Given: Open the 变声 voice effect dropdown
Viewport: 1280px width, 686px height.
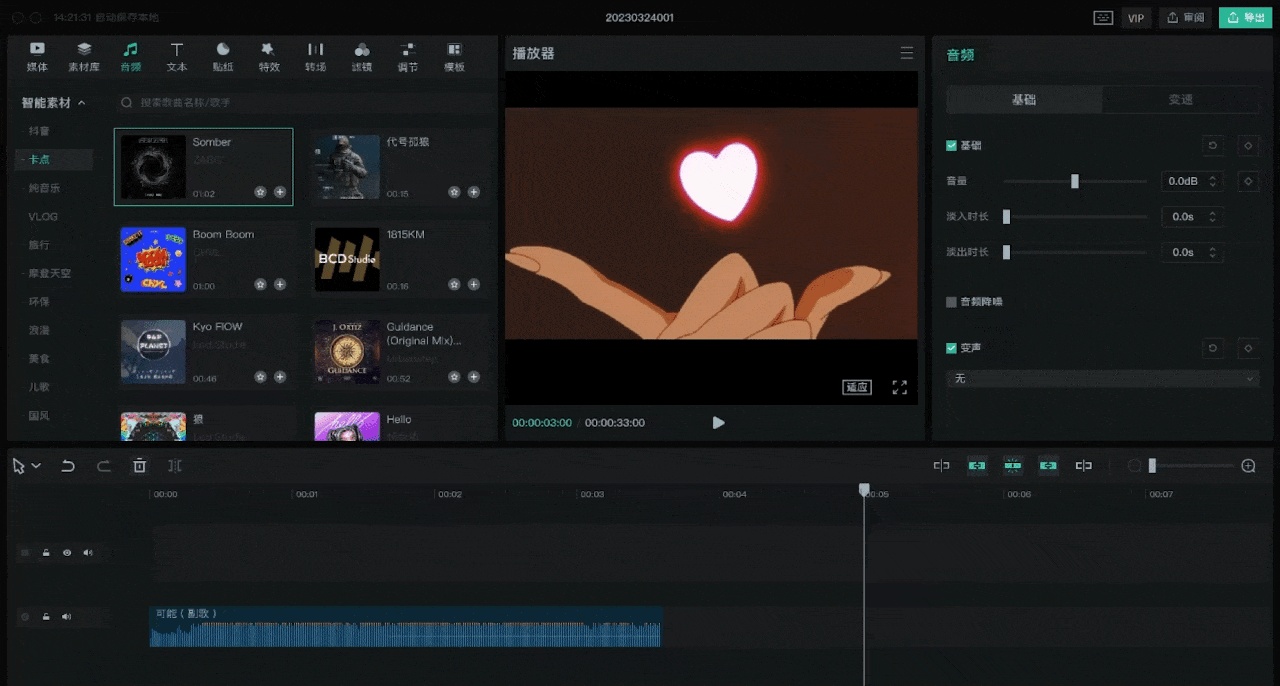Looking at the screenshot, I should point(1103,379).
